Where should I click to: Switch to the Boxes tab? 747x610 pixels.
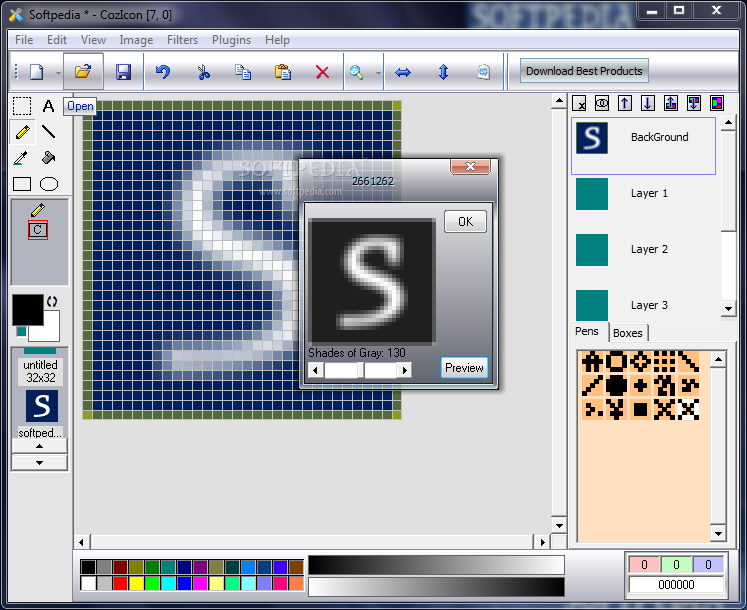(x=628, y=333)
